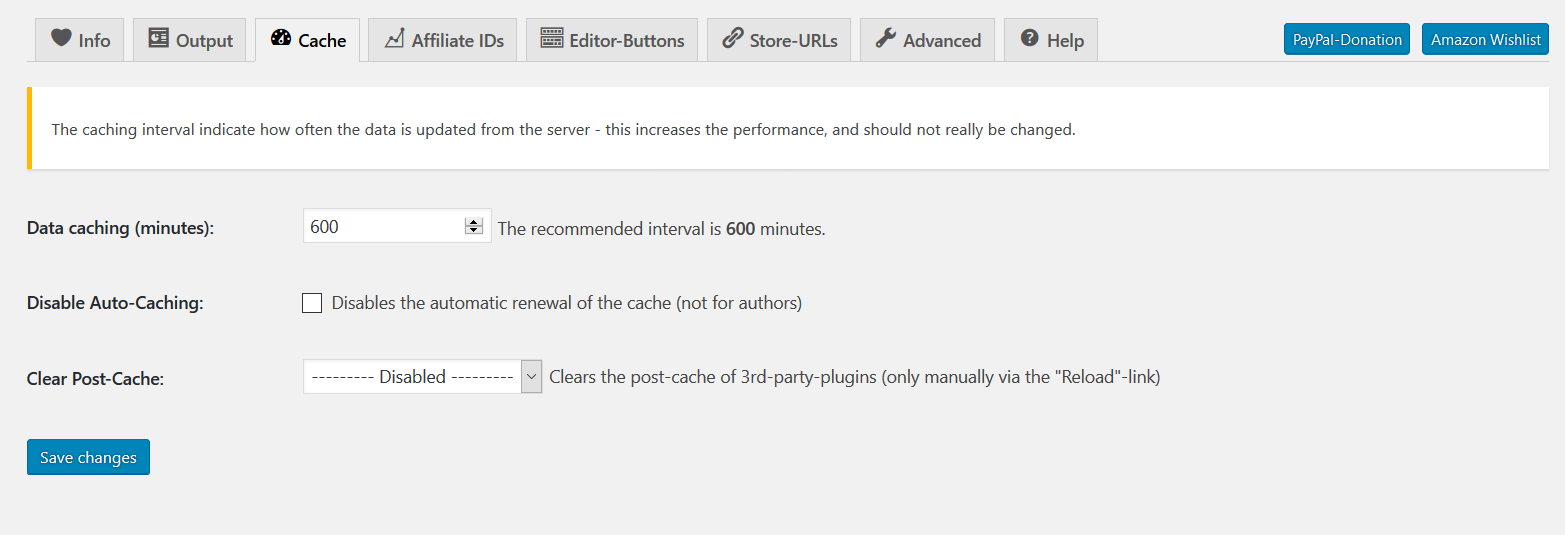Click the heart icon on Info tab
The width and height of the screenshot is (1565, 535).
click(61, 39)
